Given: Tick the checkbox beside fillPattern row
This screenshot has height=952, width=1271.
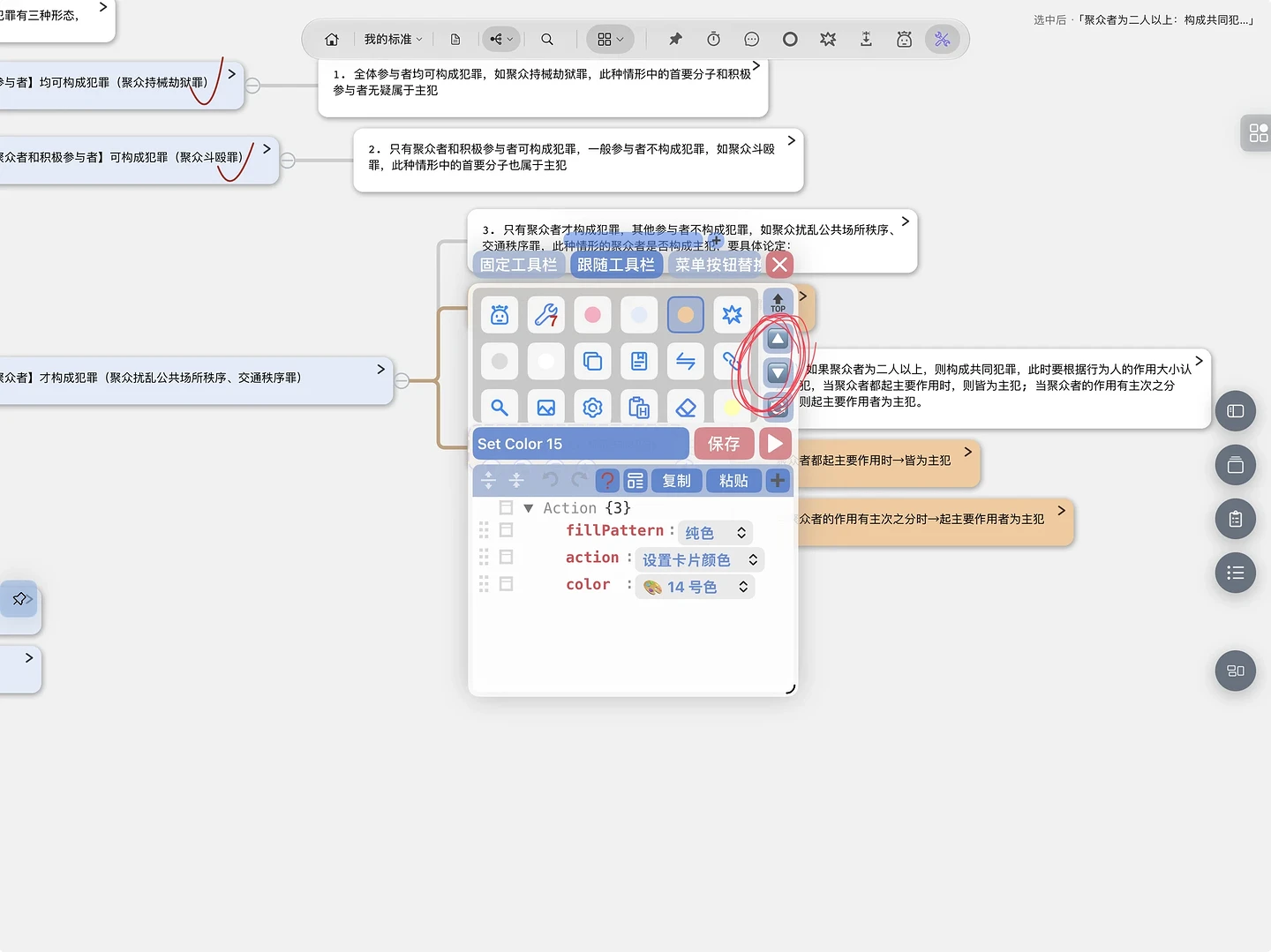Looking at the screenshot, I should click(506, 530).
